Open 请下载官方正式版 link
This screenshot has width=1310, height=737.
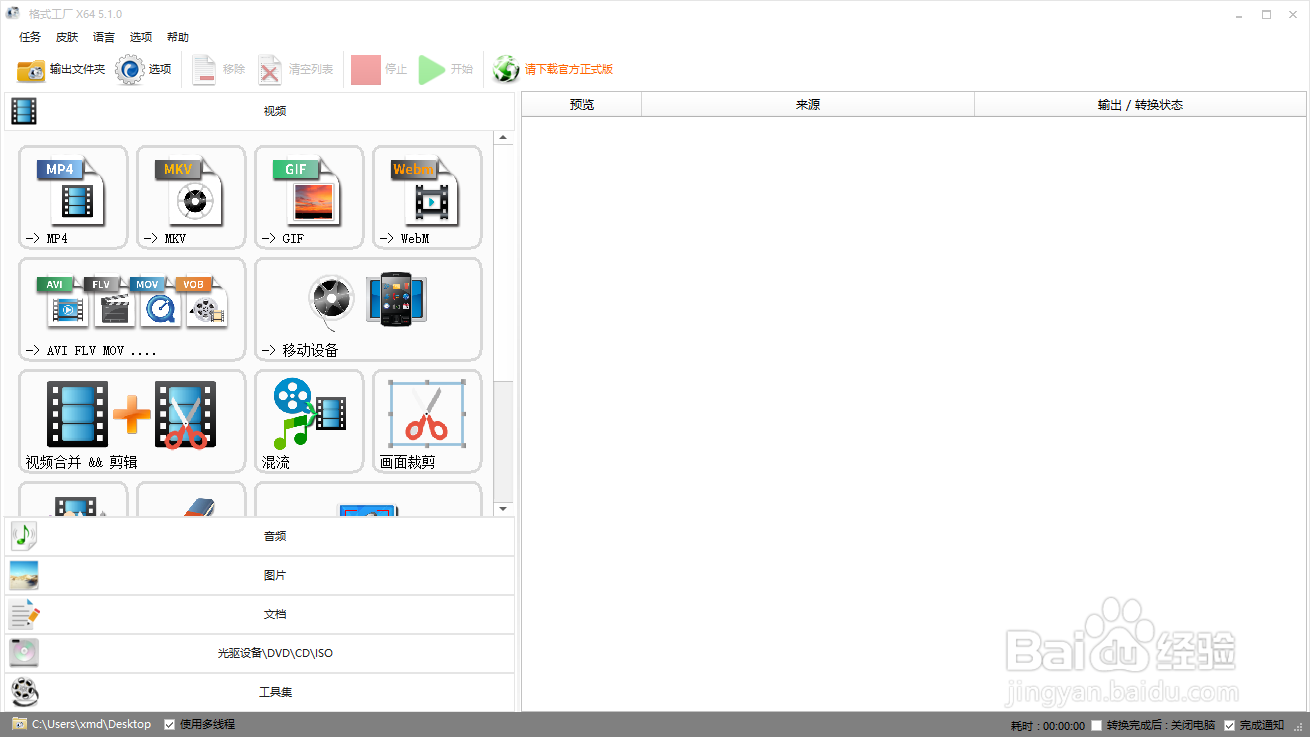point(569,69)
